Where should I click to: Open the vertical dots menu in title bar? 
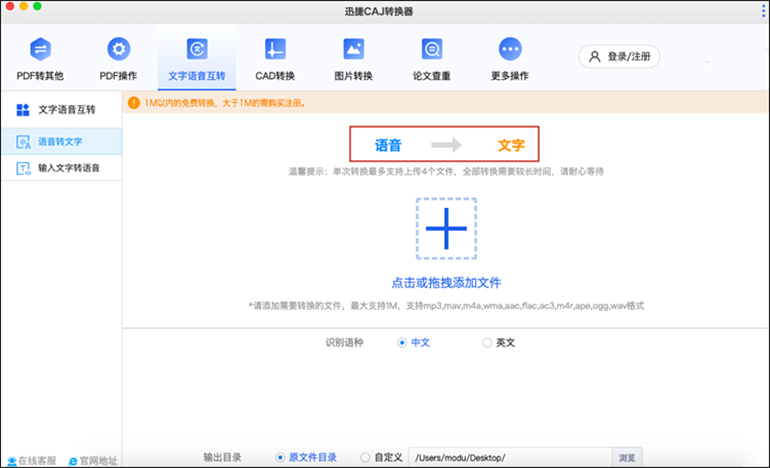click(763, 11)
